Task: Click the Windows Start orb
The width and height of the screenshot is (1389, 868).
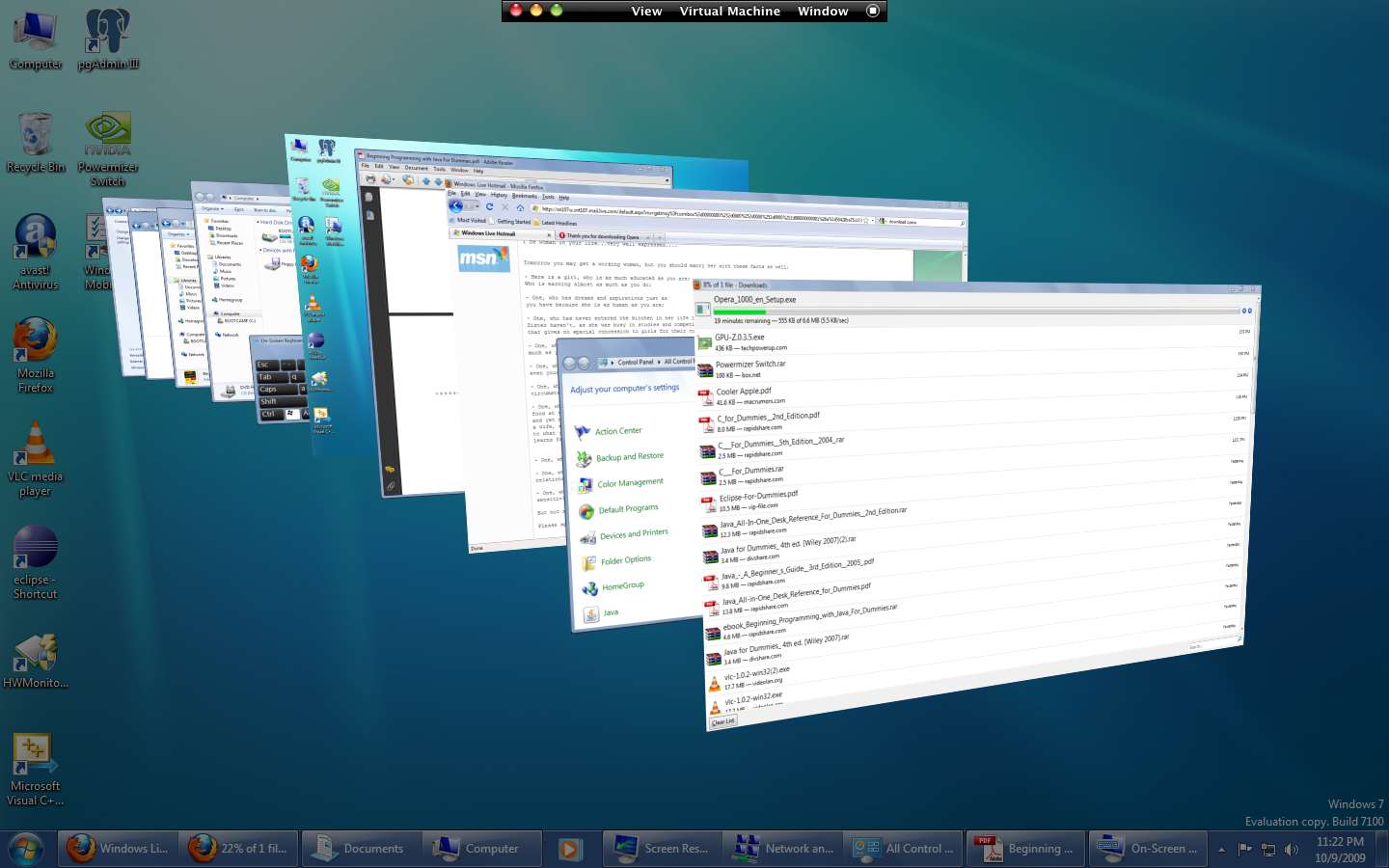Action: click(x=26, y=849)
